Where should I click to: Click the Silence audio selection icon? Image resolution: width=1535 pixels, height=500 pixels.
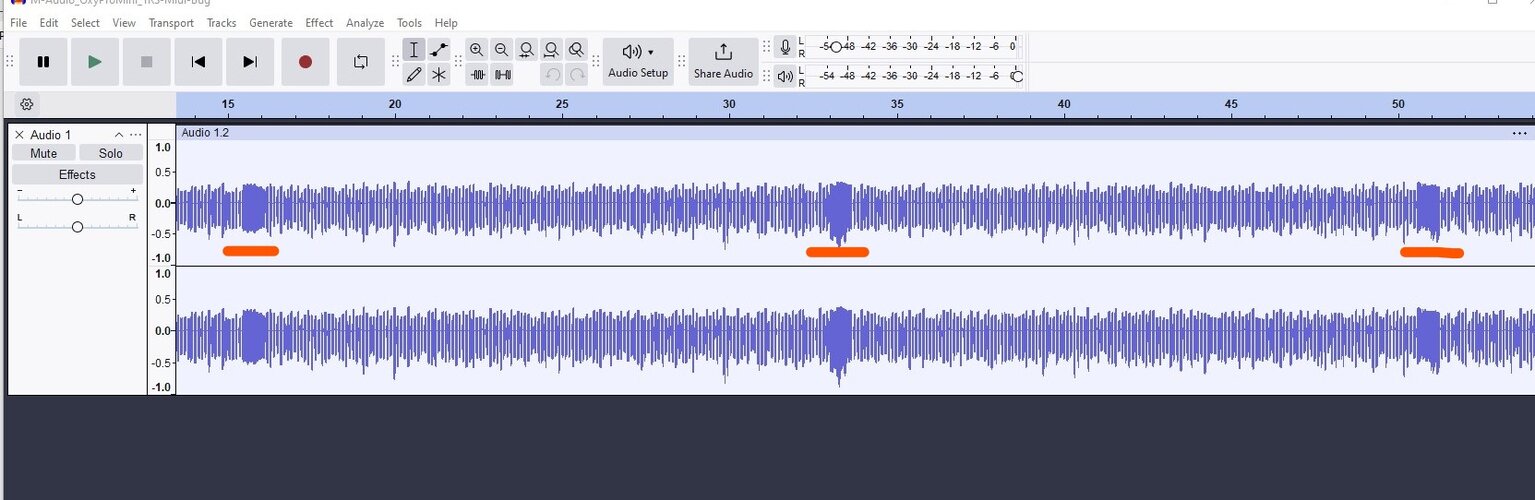tap(502, 74)
